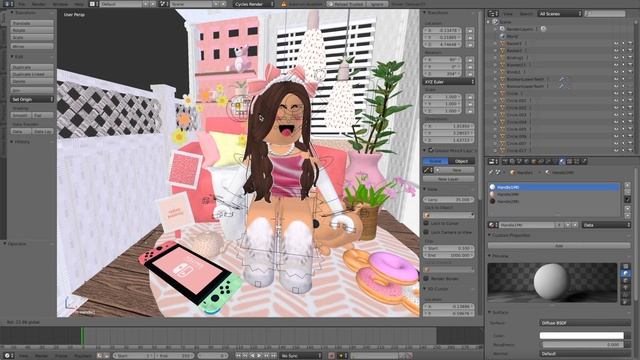Toggle the Lock to Cursor checkbox

[x=426, y=223]
